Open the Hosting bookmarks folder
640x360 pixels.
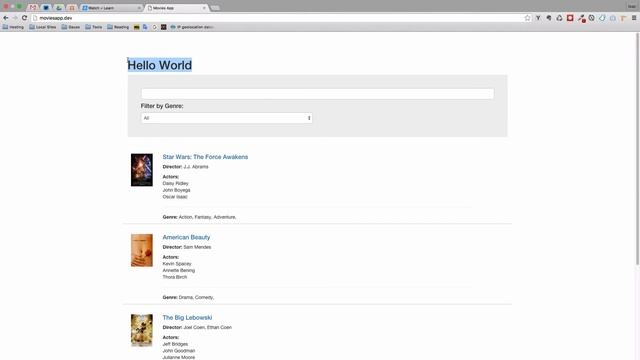coord(13,27)
